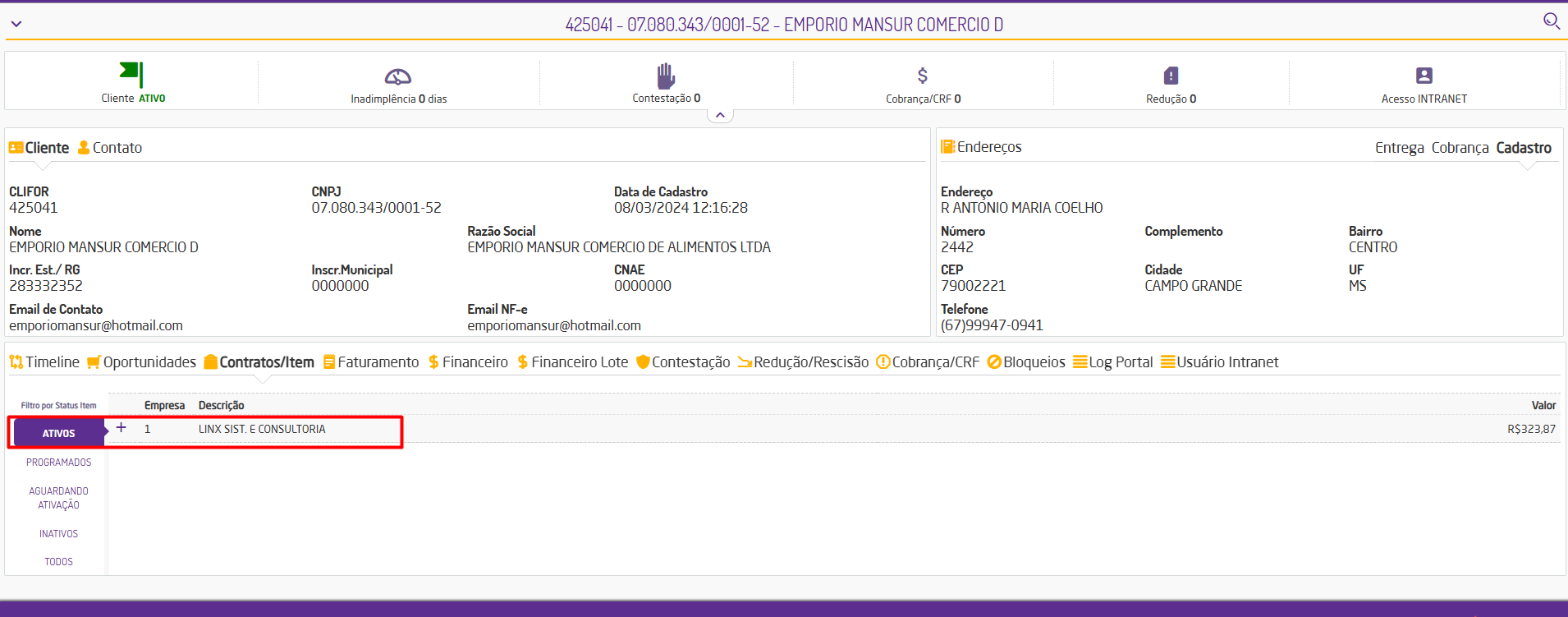Click the search magnifier icon

(1551, 21)
